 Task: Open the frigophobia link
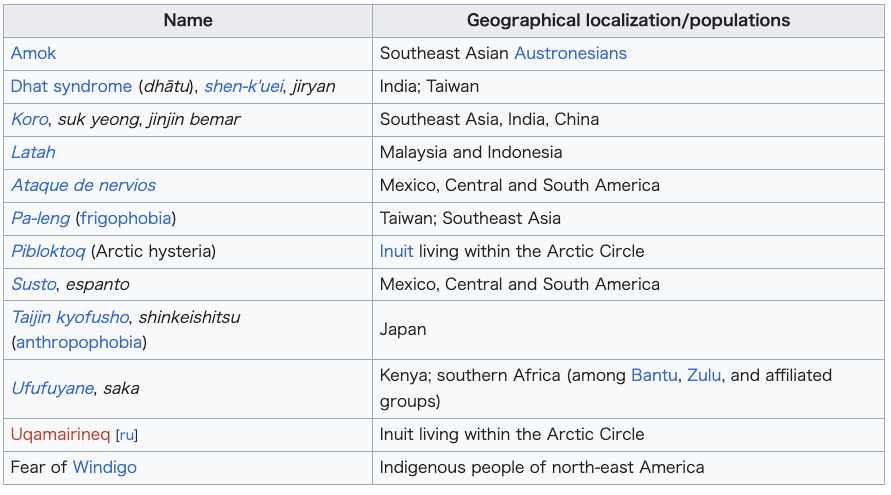click(126, 218)
